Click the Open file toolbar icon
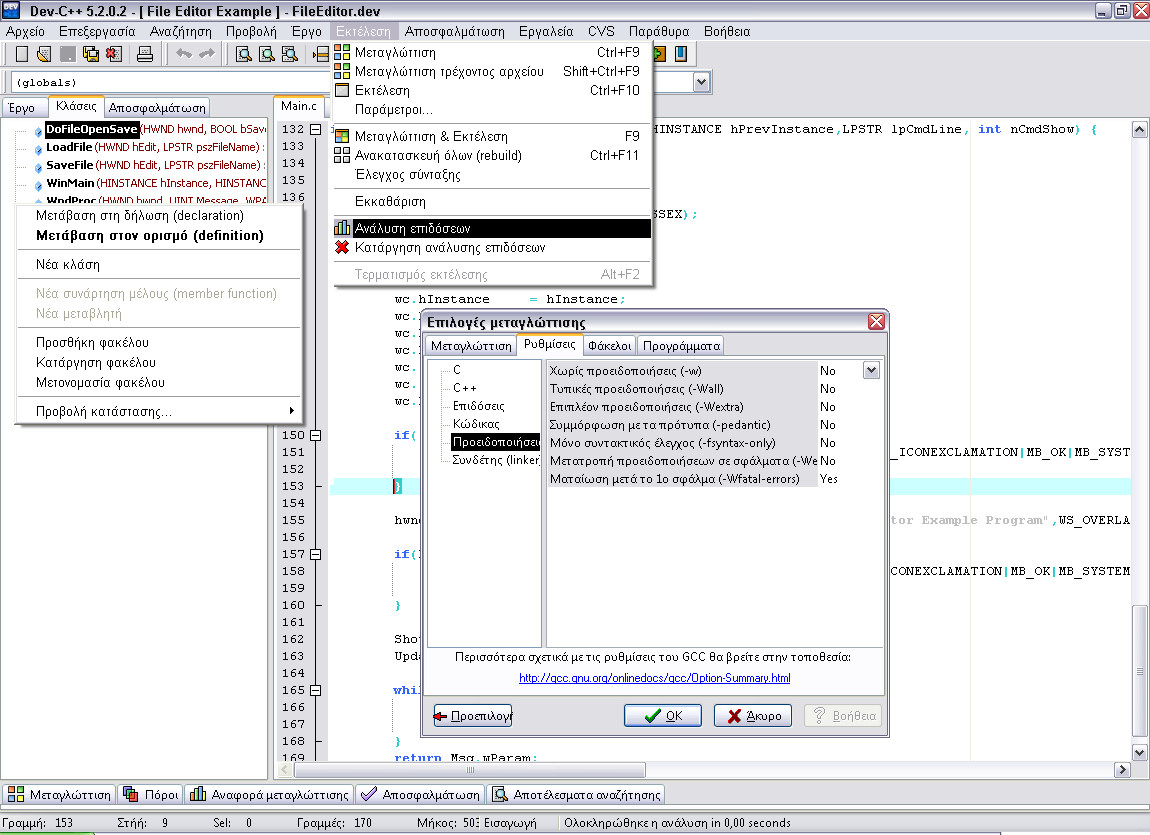Viewport: 1150px width, 835px height. tap(44, 54)
